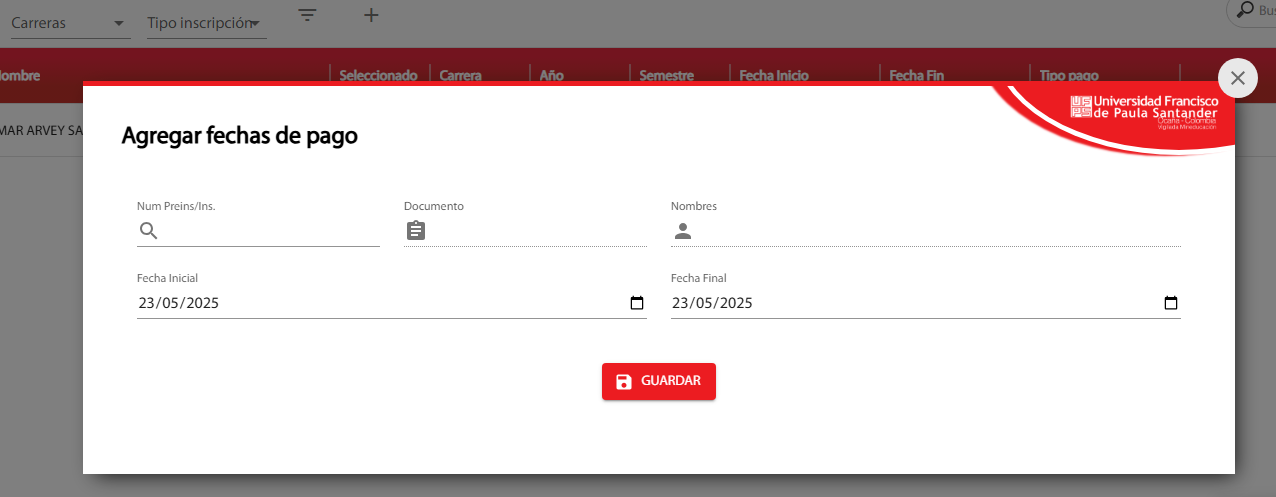
Task: Open the Fecha Final calendar picker icon
Action: [1171, 303]
